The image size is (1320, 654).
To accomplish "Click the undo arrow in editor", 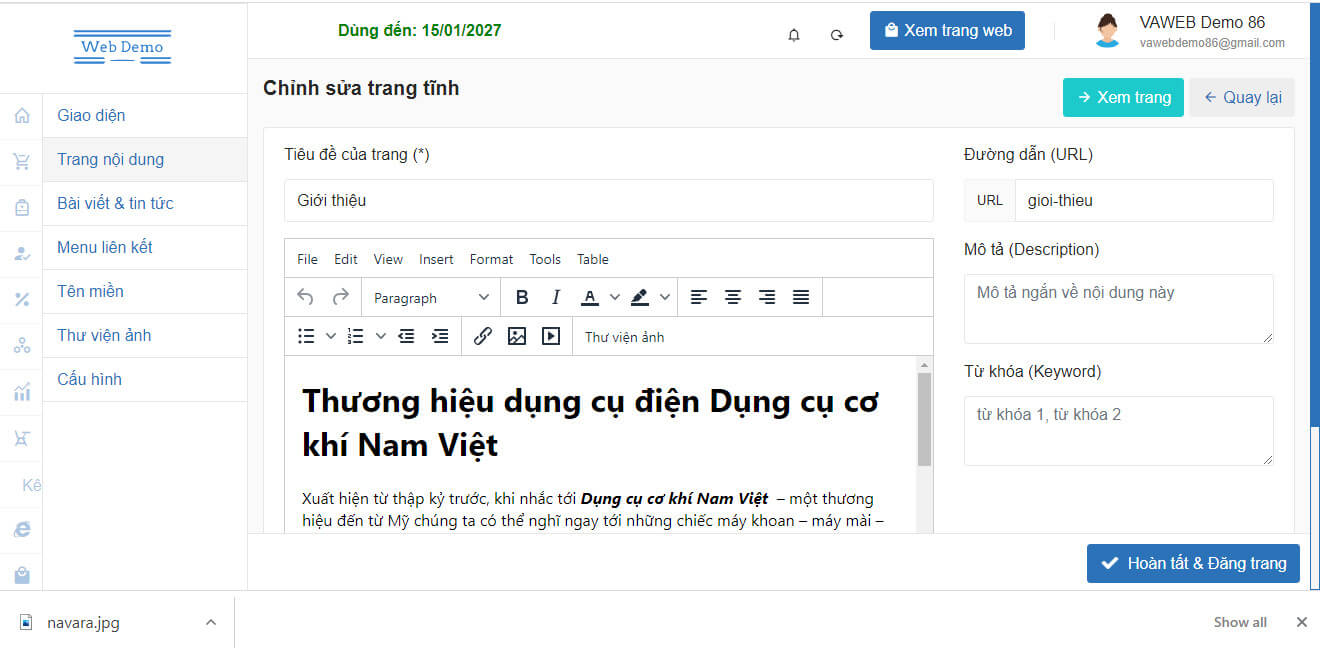I will pyautogui.click(x=306, y=297).
